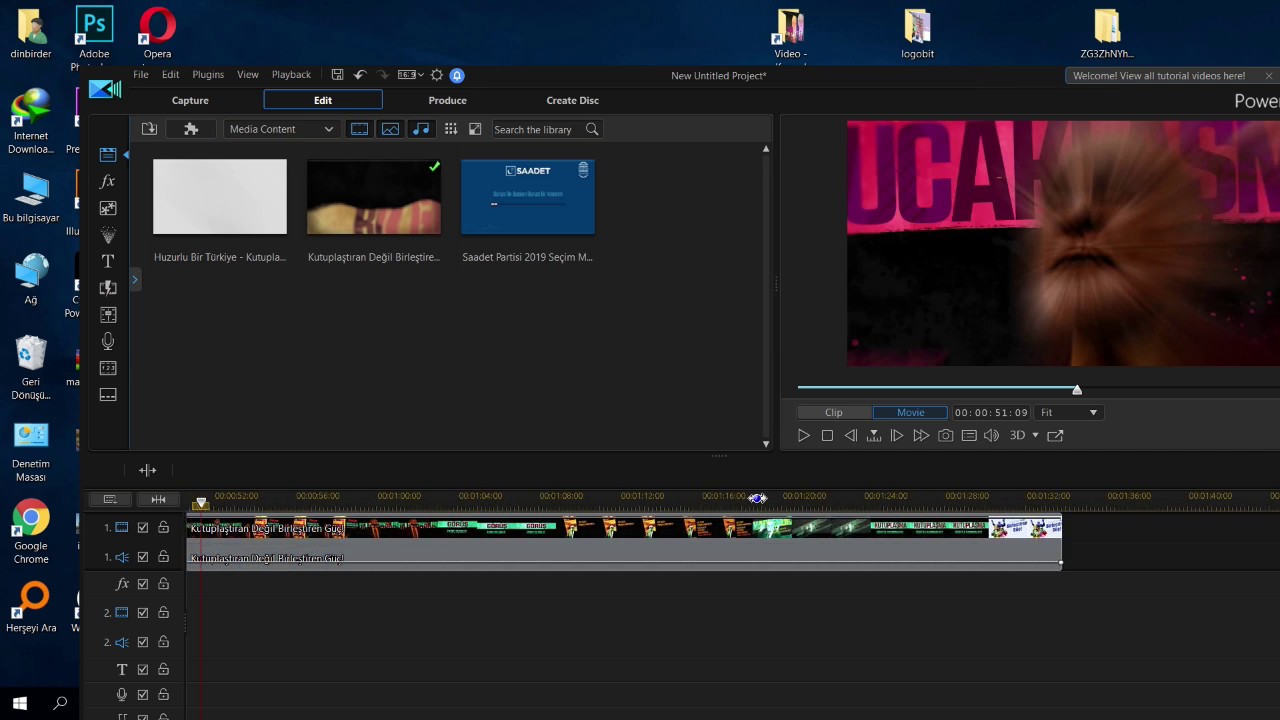Click the library menu expand icon
This screenshot has width=1280, height=720.
coord(475,129)
